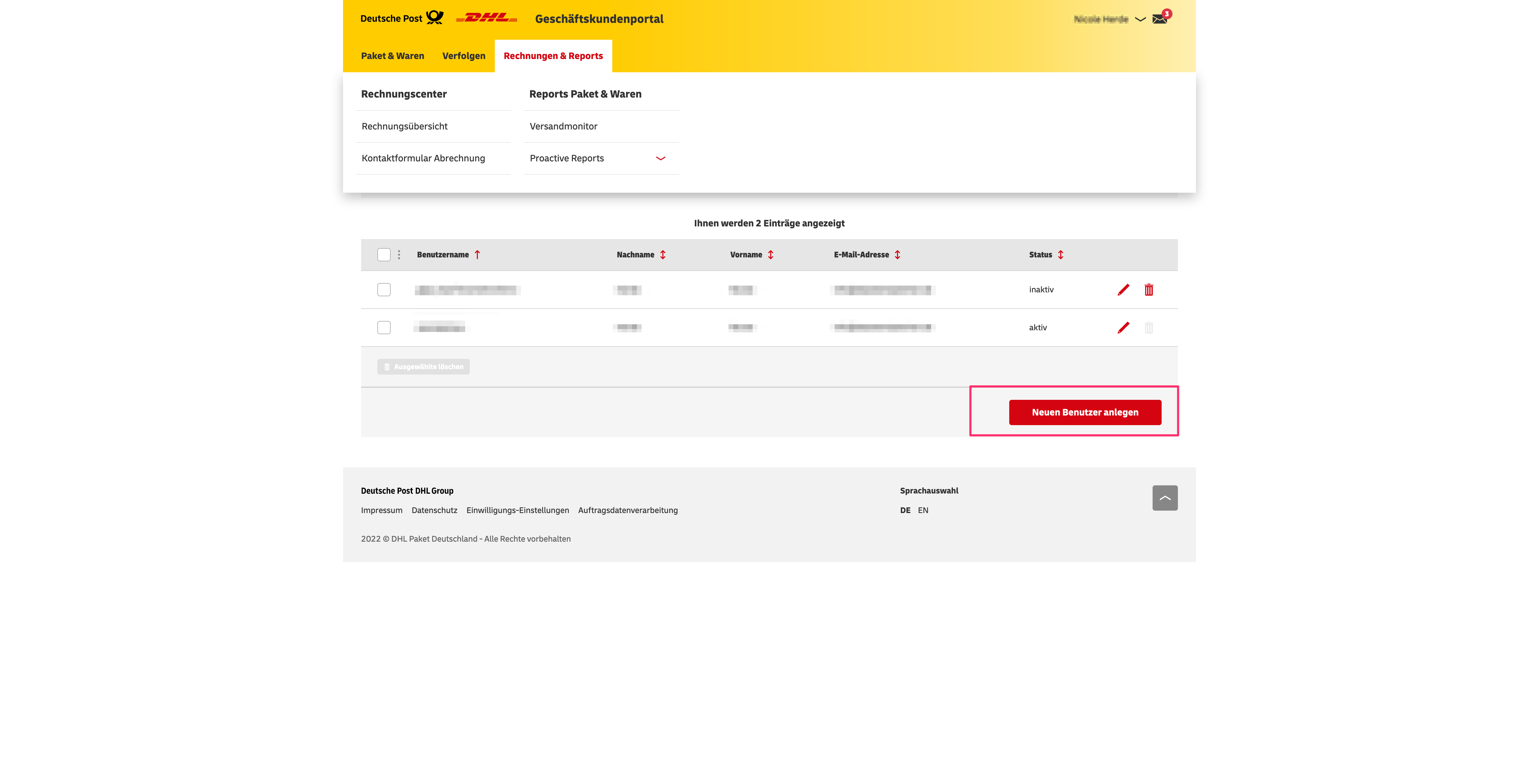
Task: Sort table by Benutzername arrow
Action: [x=477, y=254]
